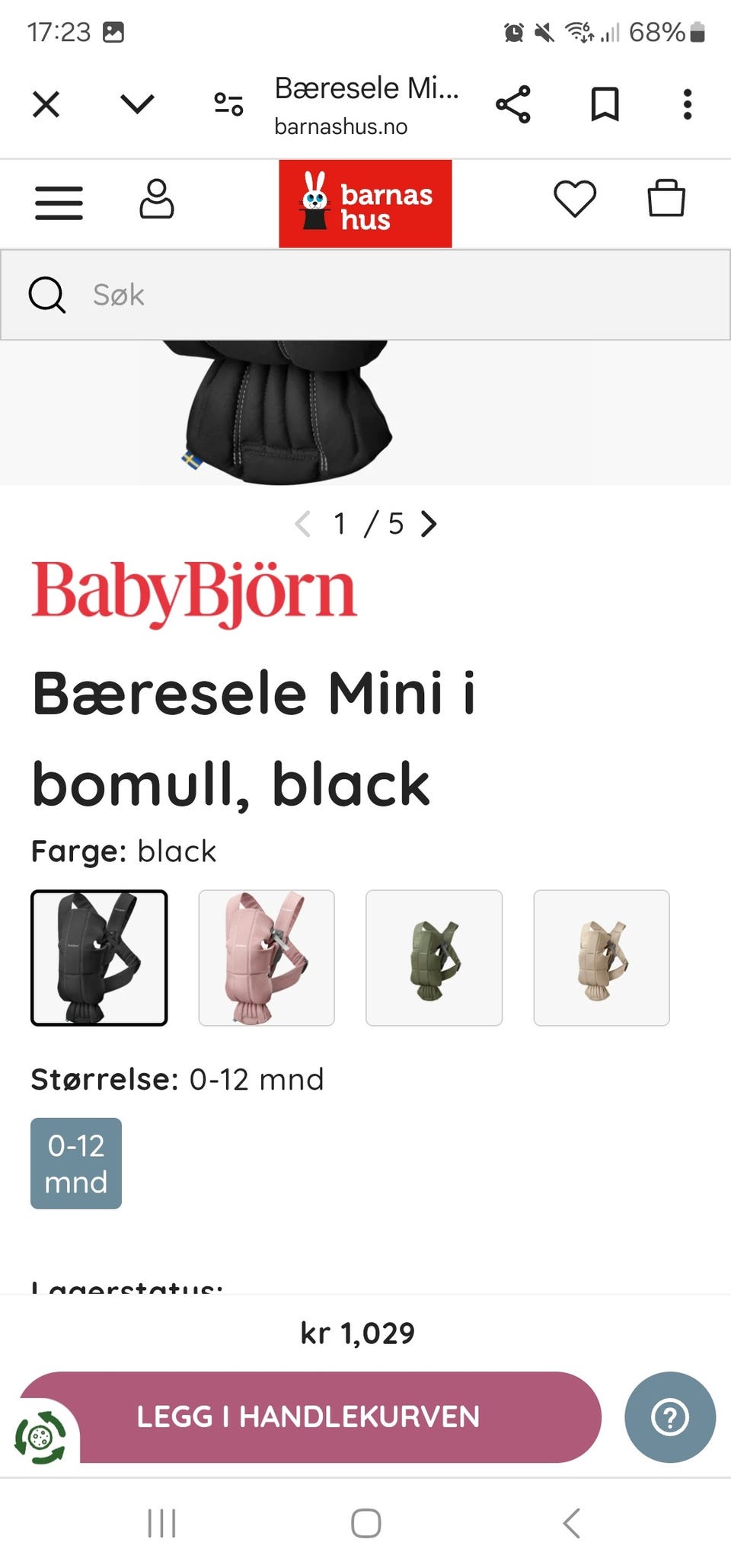Choose the green carrier color variant
The height and width of the screenshot is (1568, 731).
[x=434, y=958]
